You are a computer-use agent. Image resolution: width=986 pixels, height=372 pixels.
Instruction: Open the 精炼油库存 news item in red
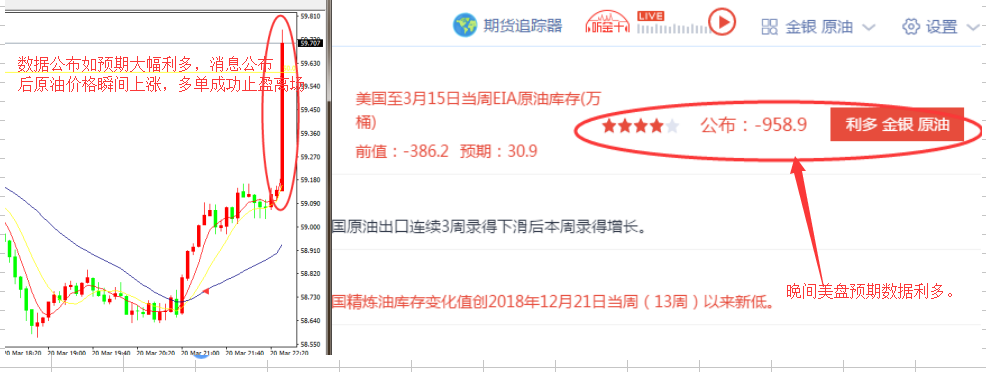coord(552,302)
